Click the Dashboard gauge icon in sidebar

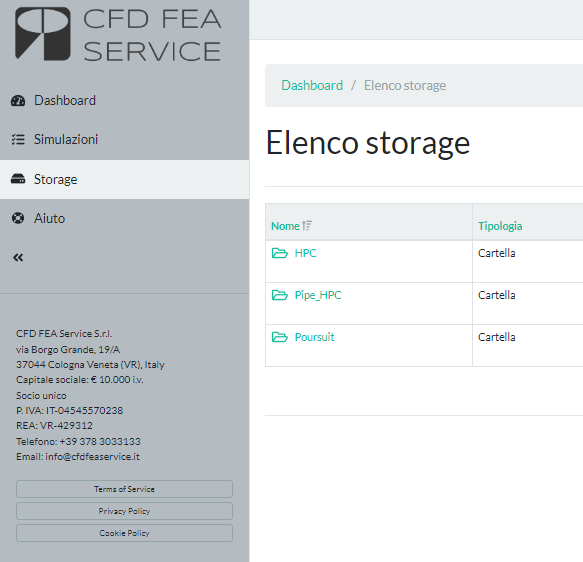coord(18,101)
